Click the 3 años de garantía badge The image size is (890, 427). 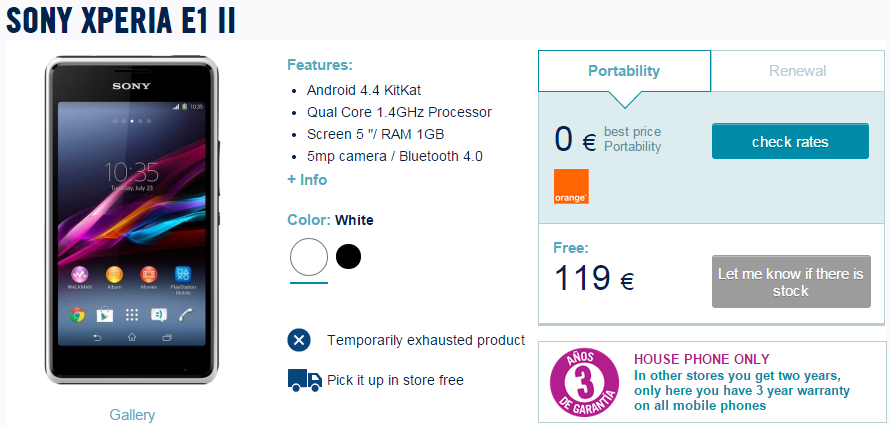[x=585, y=383]
